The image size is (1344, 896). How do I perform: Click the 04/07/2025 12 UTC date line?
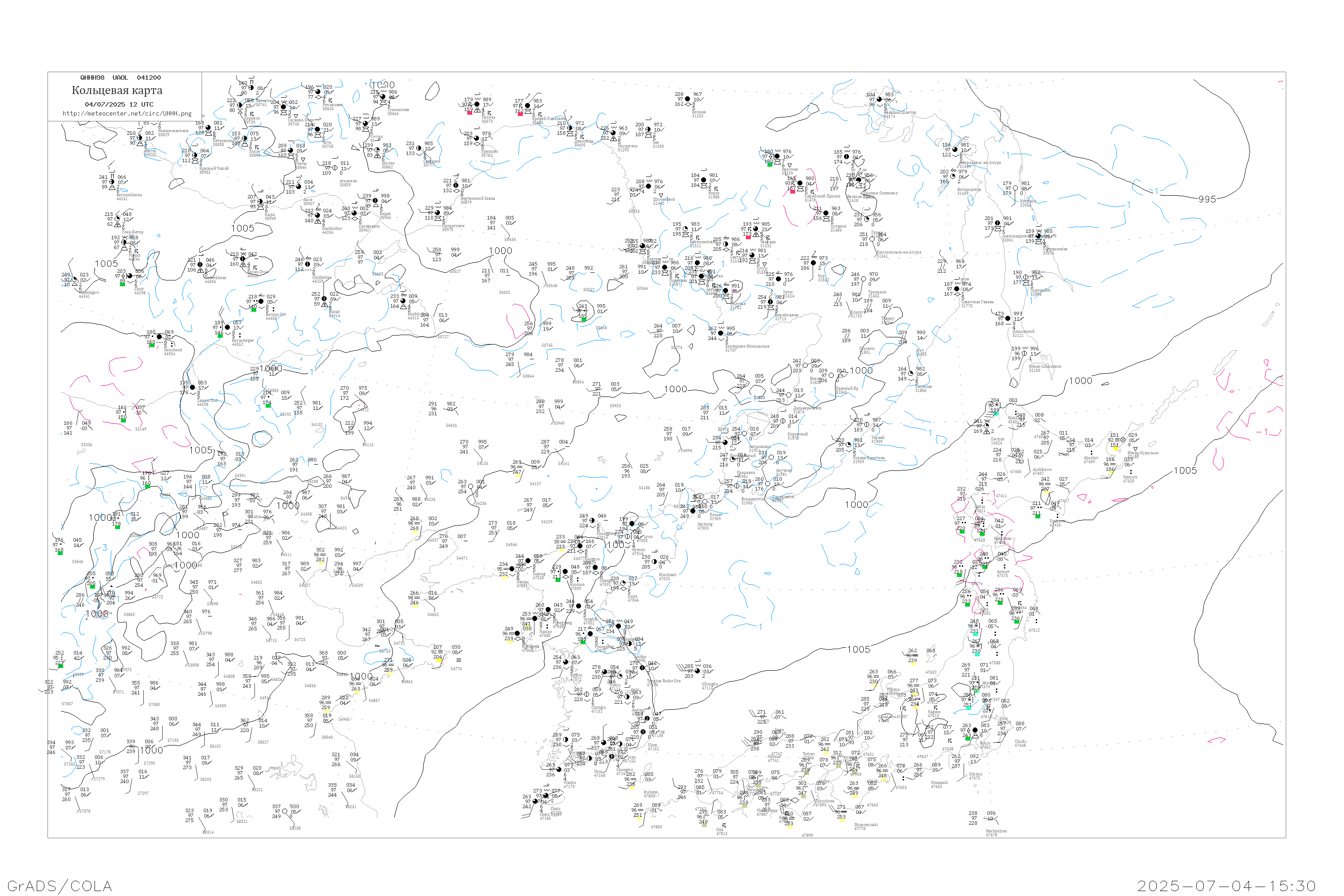(119, 104)
